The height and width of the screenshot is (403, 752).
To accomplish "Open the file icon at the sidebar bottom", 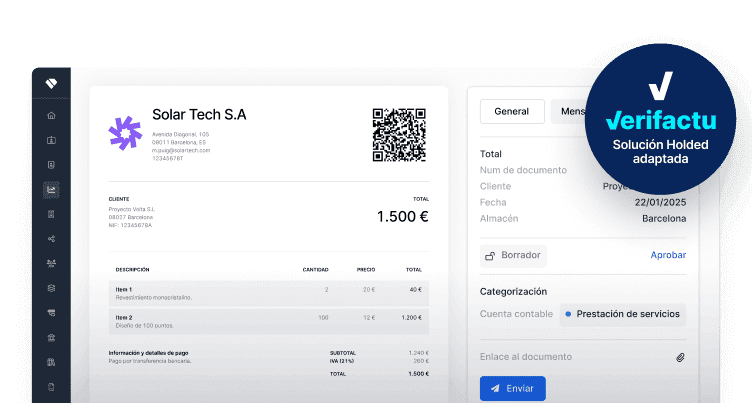I will (51, 387).
